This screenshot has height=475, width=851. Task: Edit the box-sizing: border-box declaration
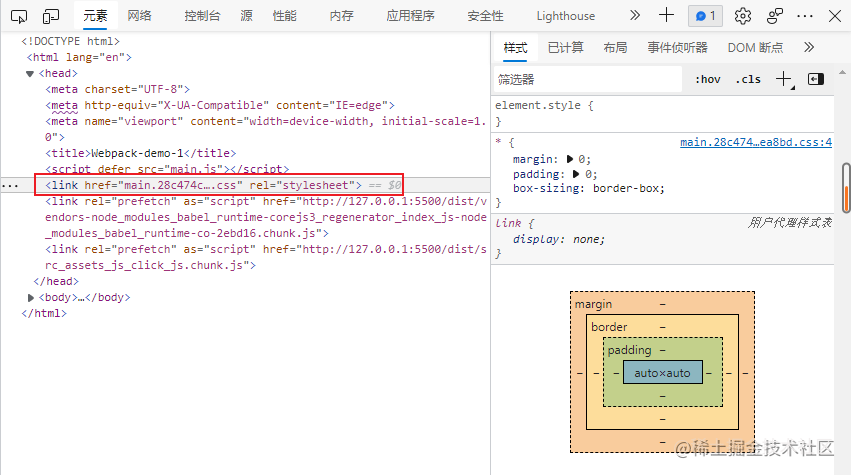589,188
